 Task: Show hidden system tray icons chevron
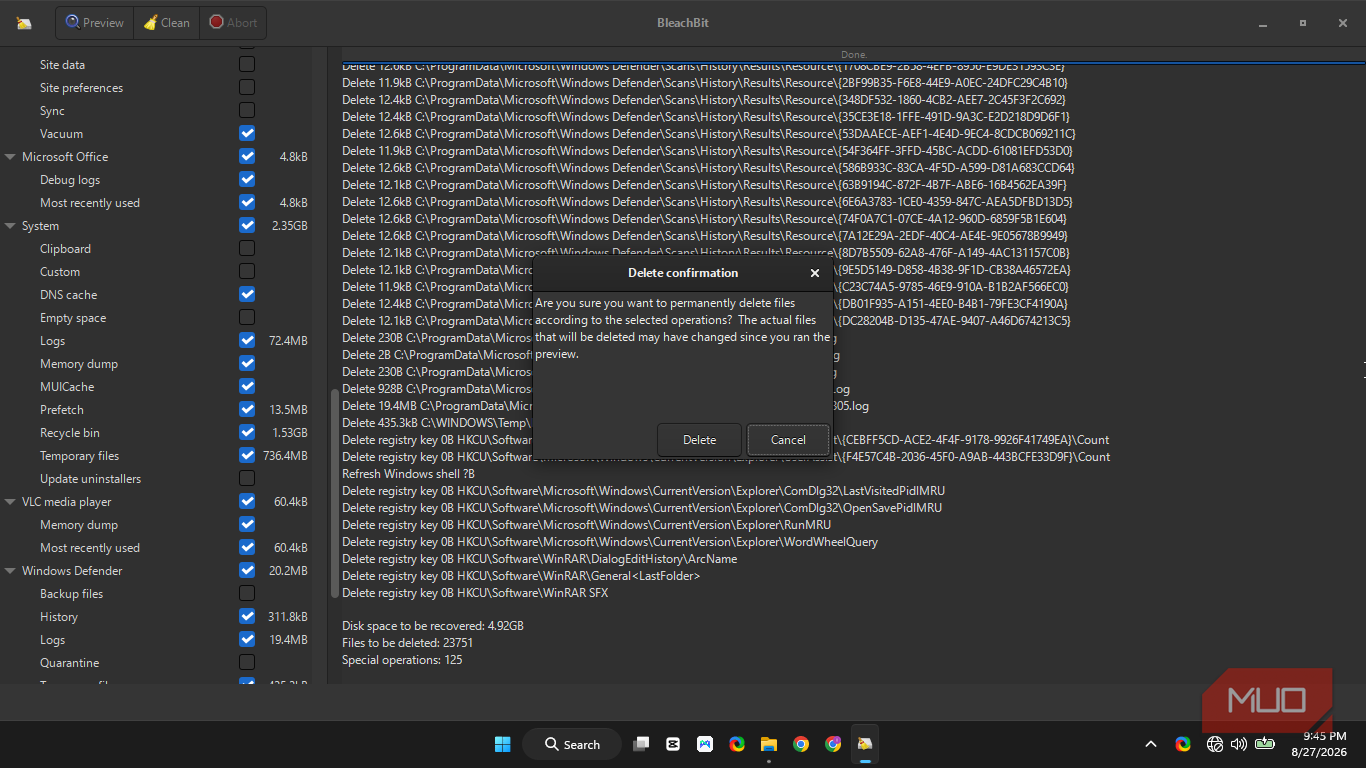[1151, 744]
